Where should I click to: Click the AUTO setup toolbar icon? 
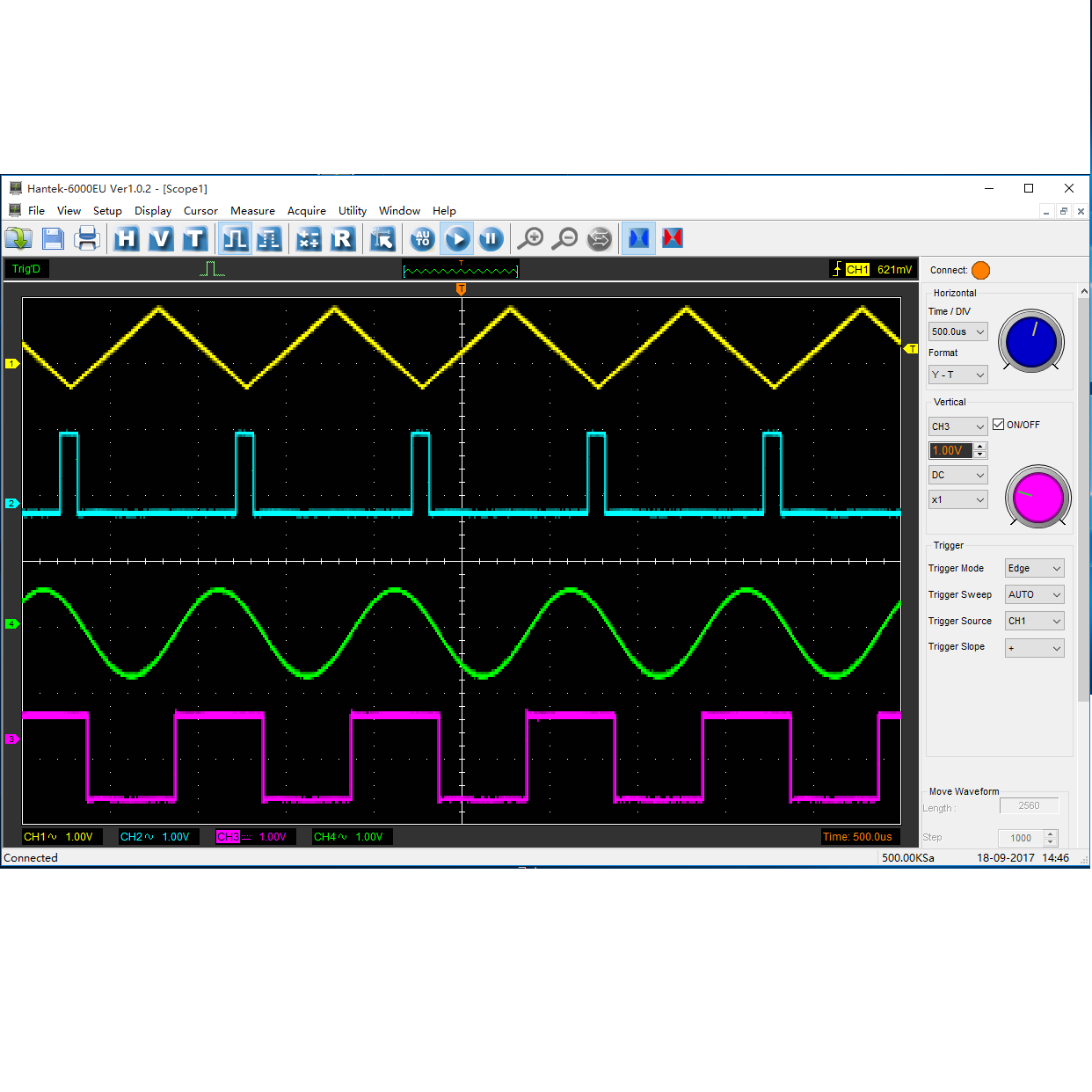click(x=423, y=238)
